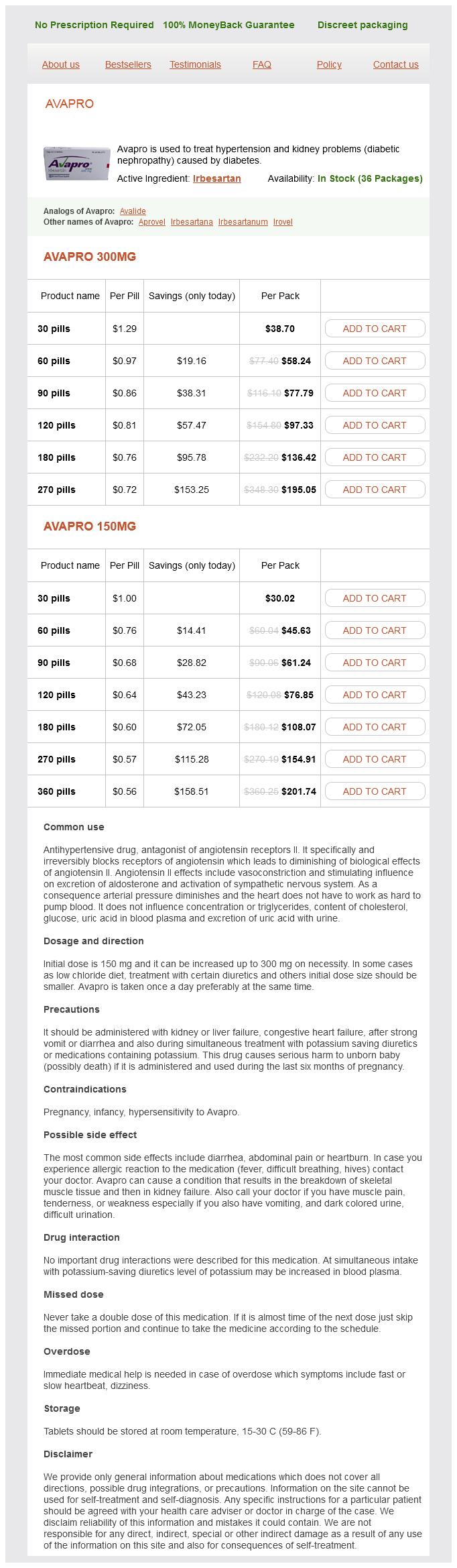Click the Irovel link
This screenshot has width=457, height=1568.
(283, 222)
